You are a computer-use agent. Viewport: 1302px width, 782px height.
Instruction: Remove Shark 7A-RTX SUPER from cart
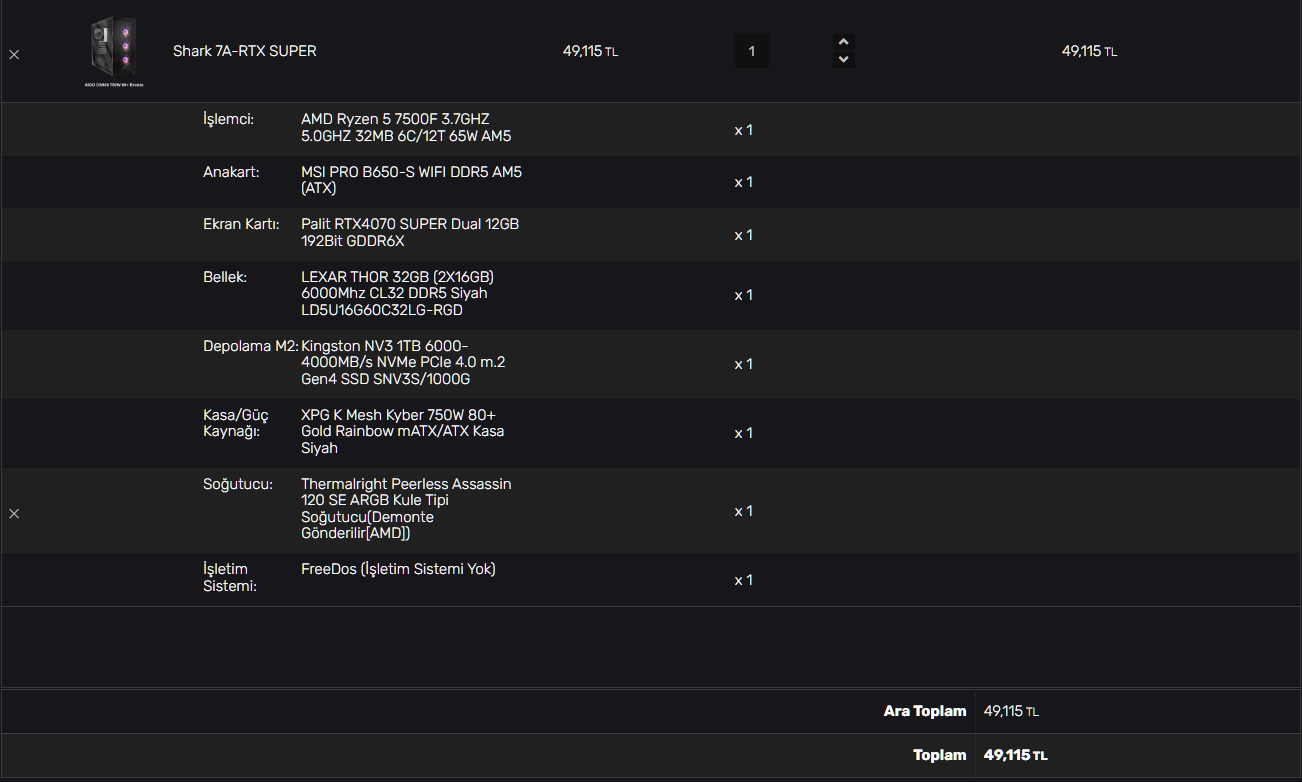14,55
